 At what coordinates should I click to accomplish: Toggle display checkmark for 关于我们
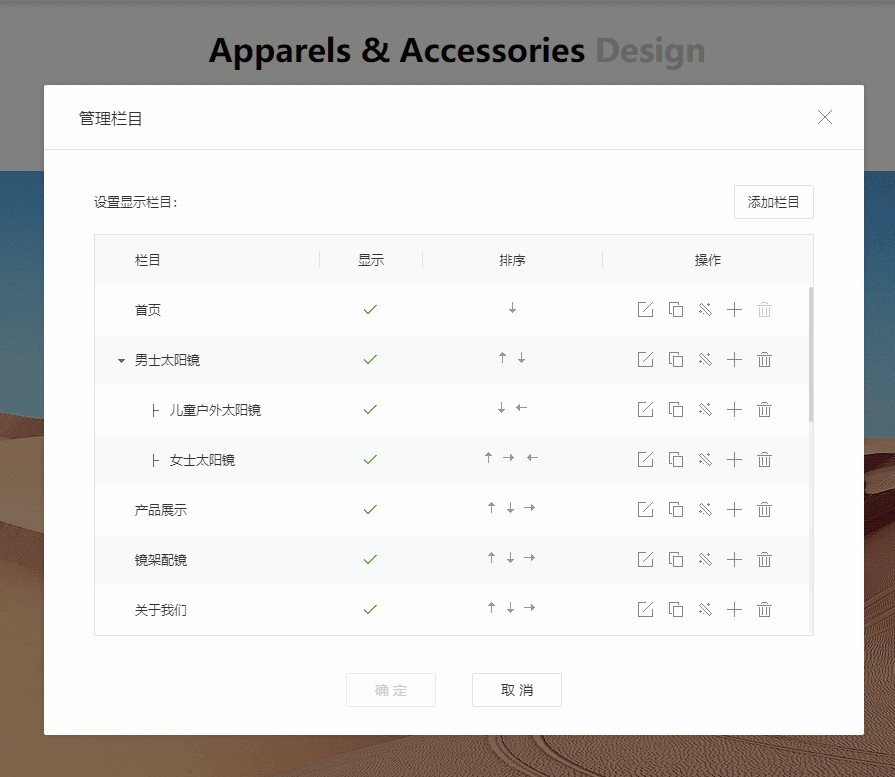click(370, 609)
